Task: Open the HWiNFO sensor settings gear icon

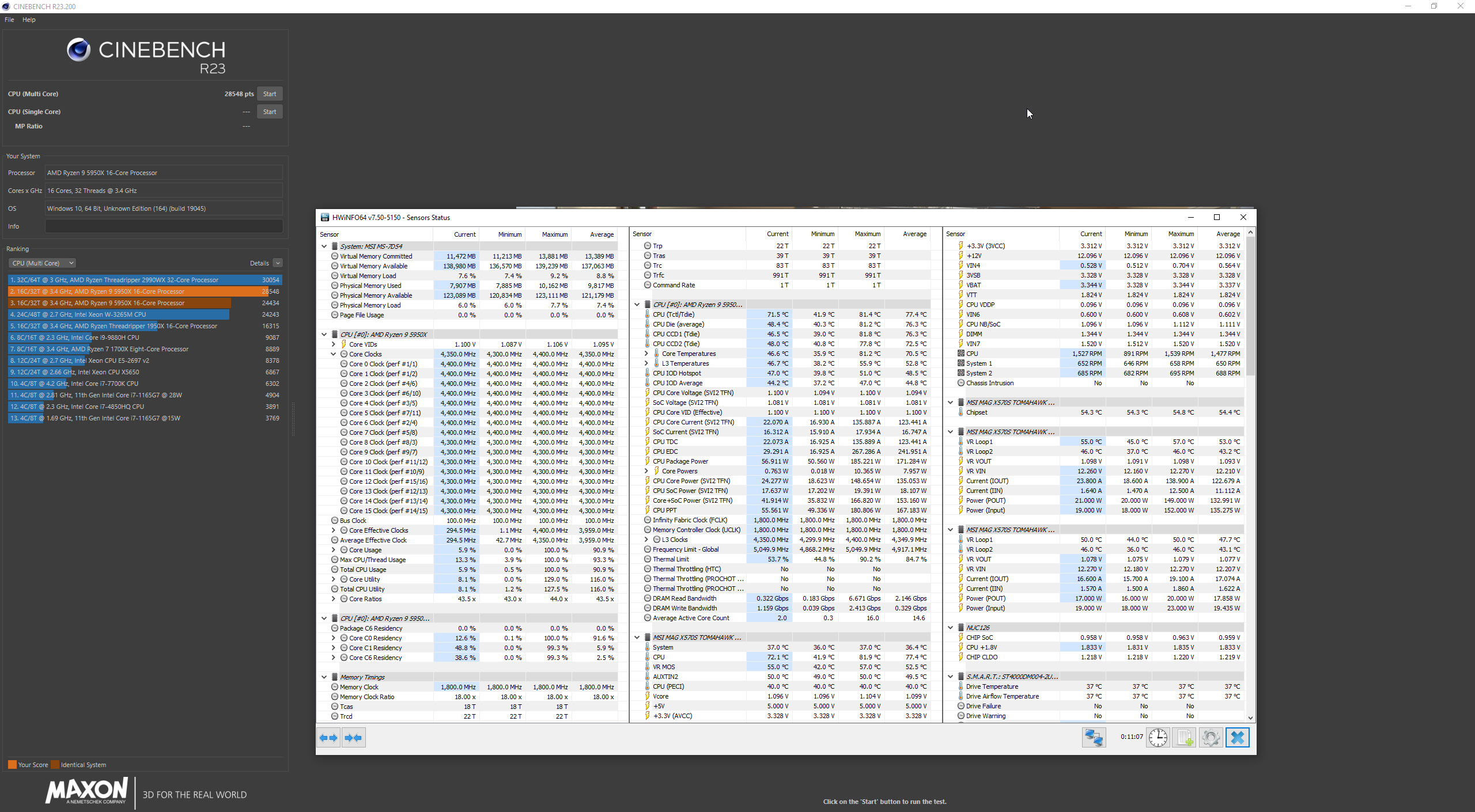Action: click(1211, 738)
